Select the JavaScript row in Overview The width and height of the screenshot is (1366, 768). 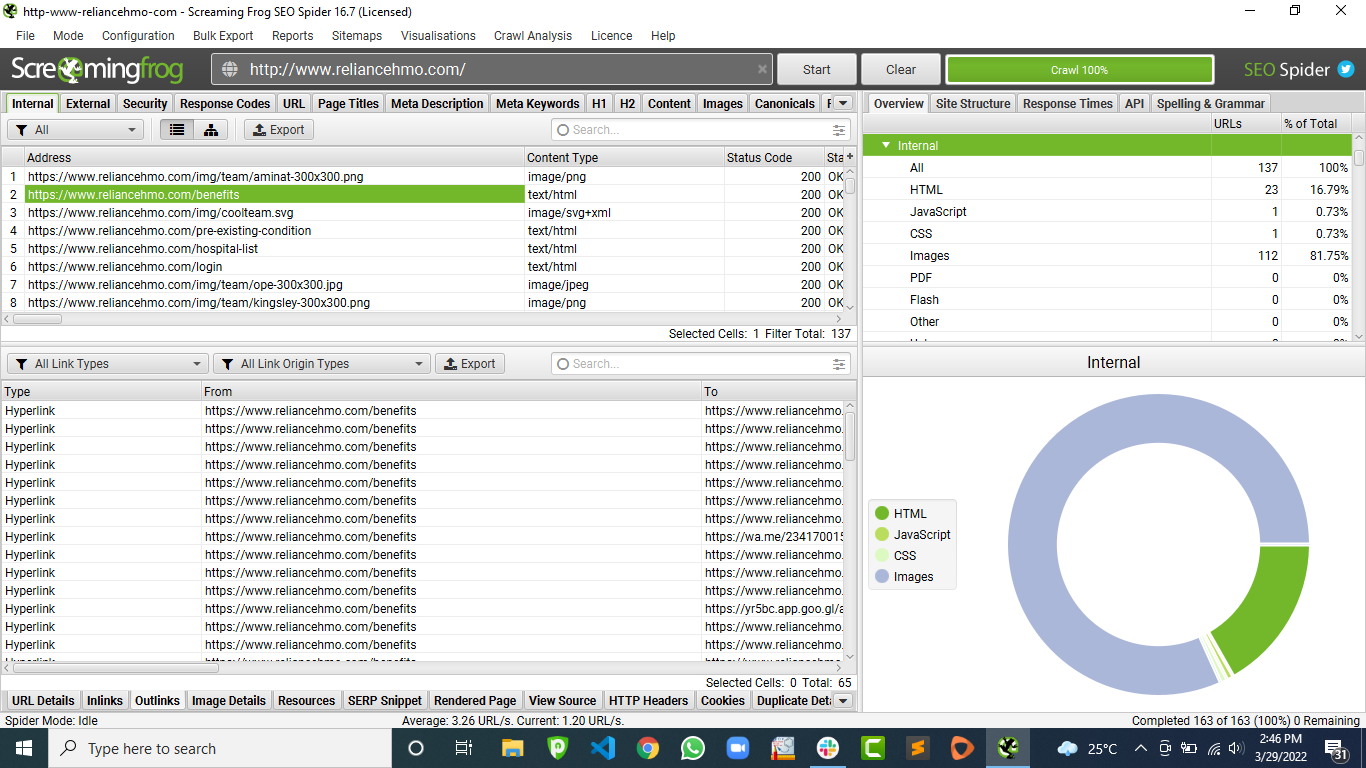1107,212
